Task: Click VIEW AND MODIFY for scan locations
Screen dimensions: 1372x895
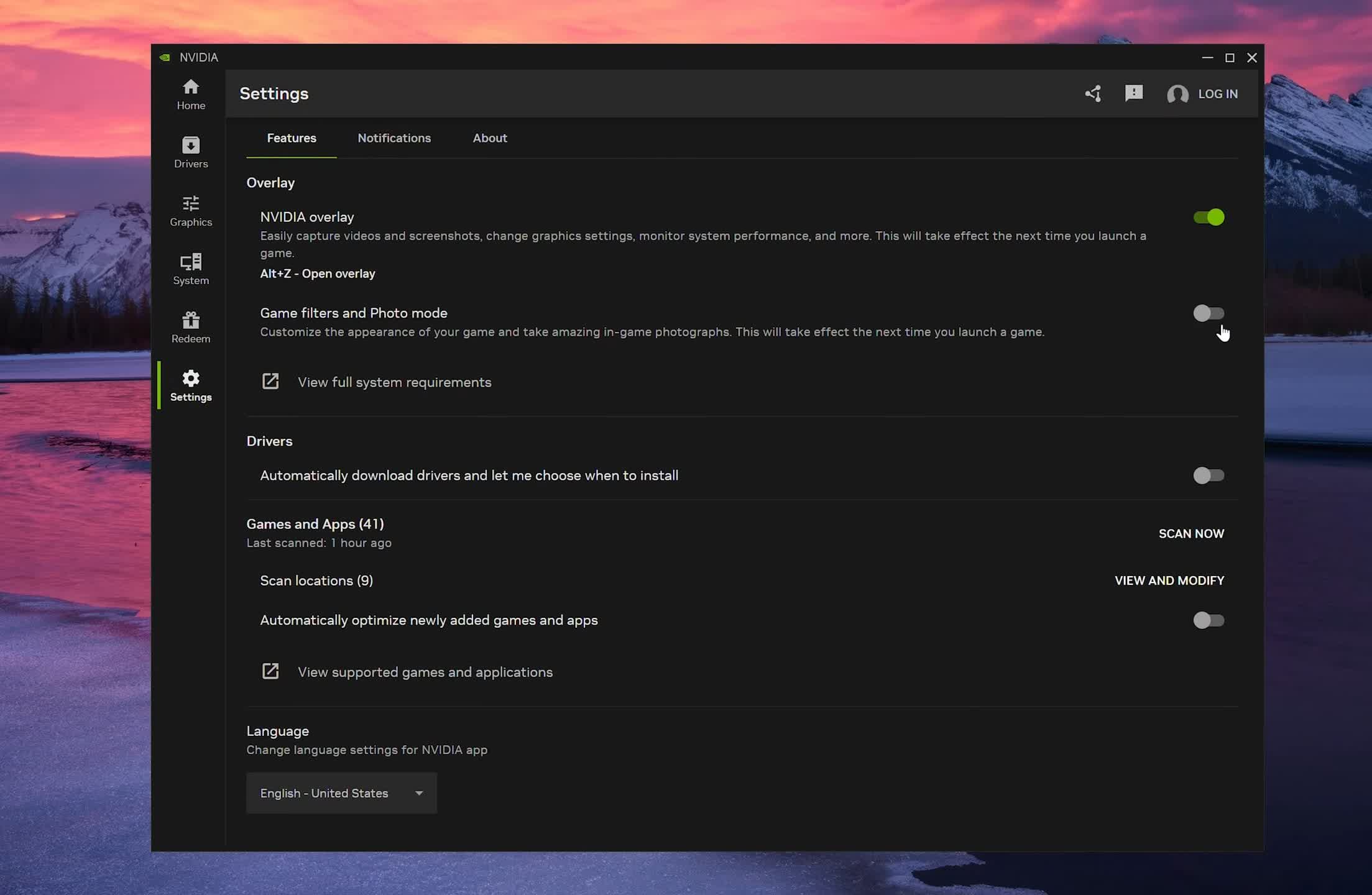Action: pos(1169,581)
